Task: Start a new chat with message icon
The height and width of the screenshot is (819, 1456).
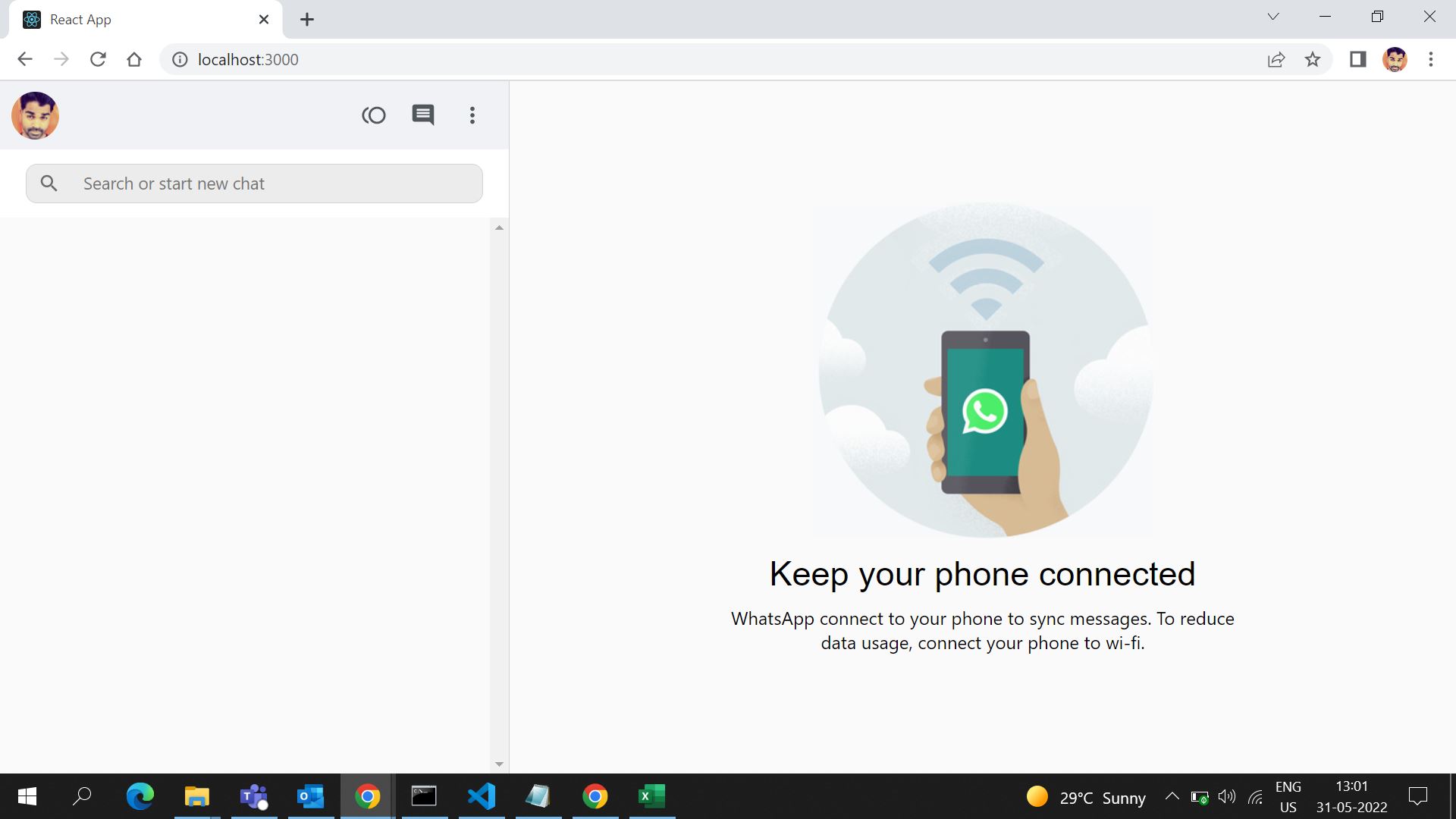Action: 423,115
